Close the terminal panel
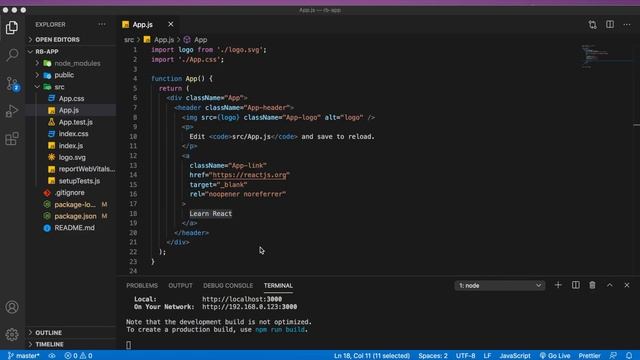640x360 pixels. pyautogui.click(x=627, y=285)
